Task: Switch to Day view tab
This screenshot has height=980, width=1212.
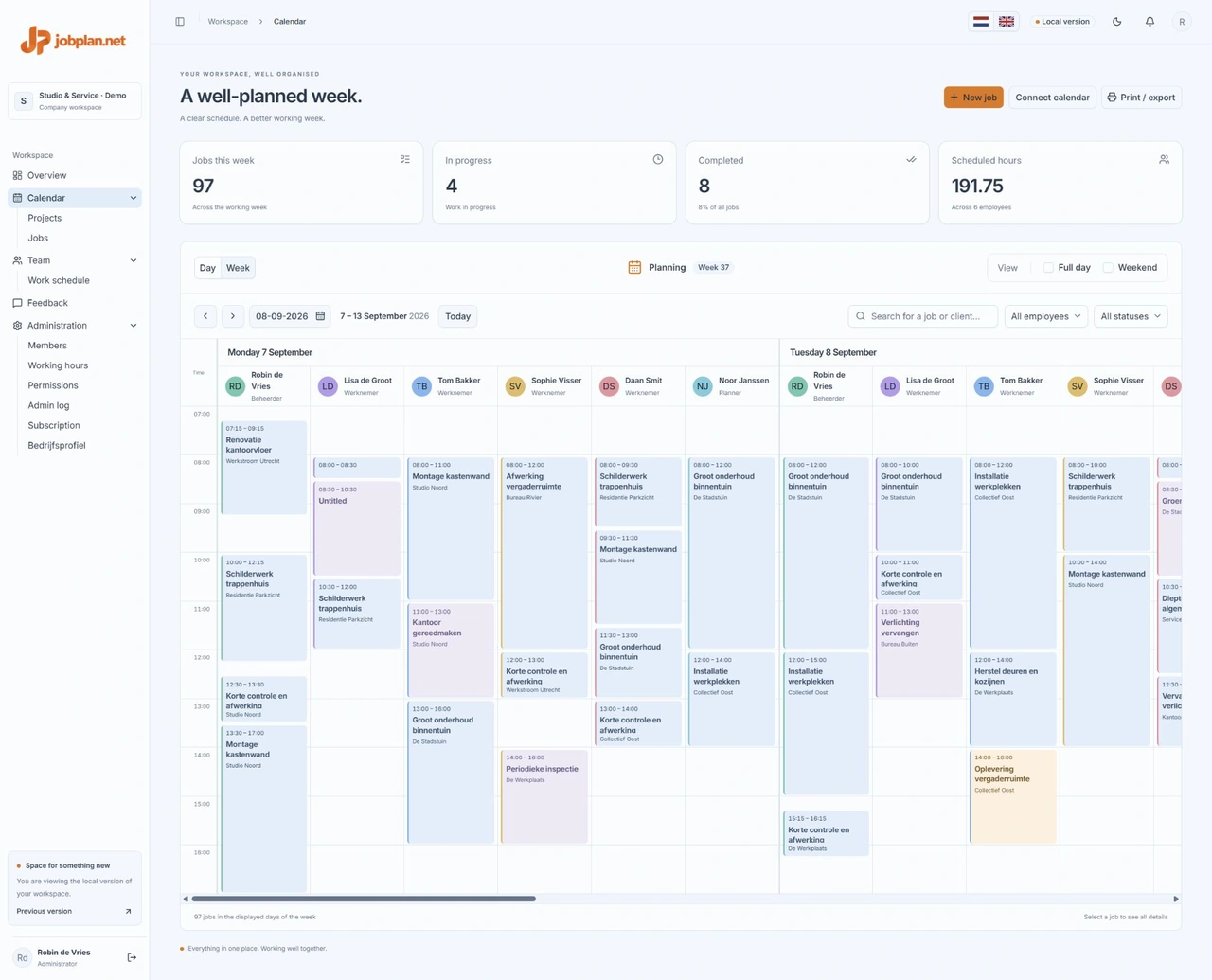Action: 207,268
